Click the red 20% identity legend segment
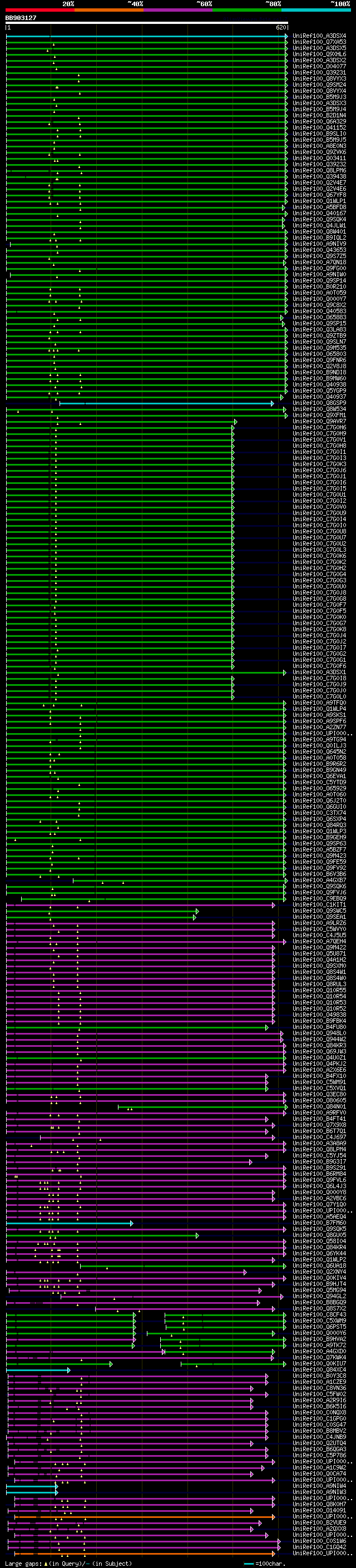The height and width of the screenshot is (1568, 356). tap(39, 10)
